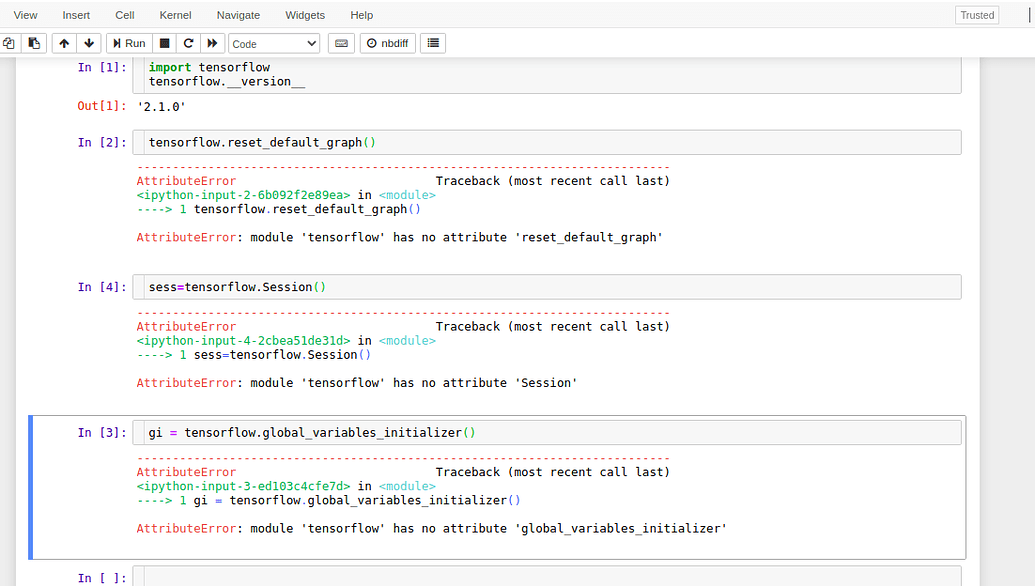Click the Trusted notebook indicator
This screenshot has width=1035, height=586.
976,14
